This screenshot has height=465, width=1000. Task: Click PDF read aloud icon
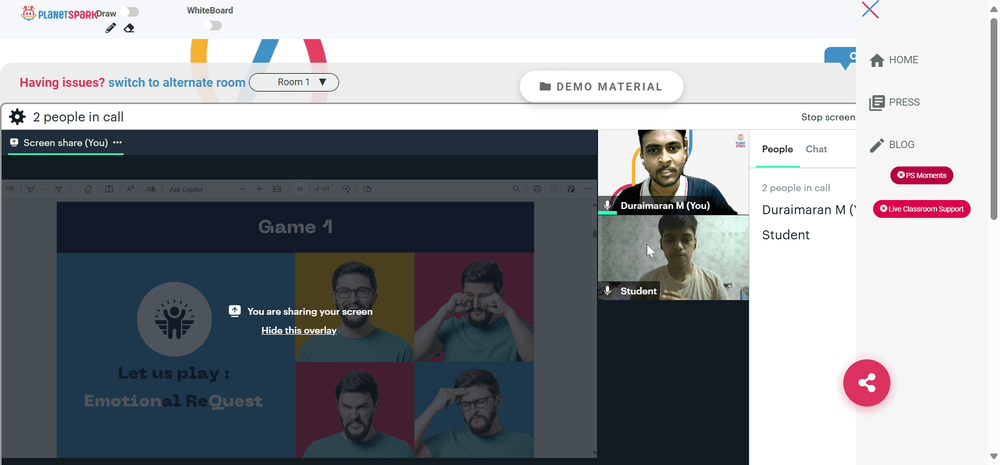130,189
